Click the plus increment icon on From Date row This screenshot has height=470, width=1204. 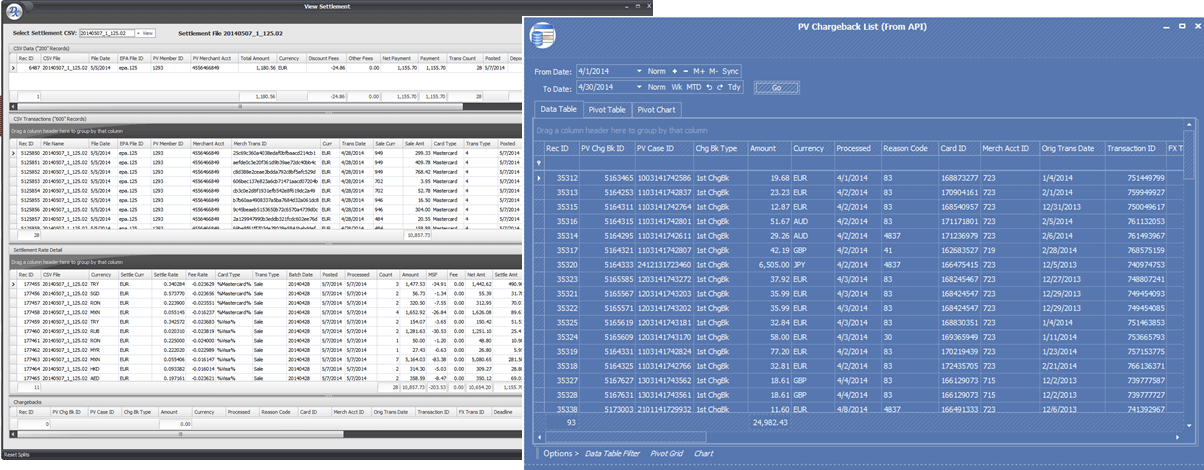tap(674, 72)
